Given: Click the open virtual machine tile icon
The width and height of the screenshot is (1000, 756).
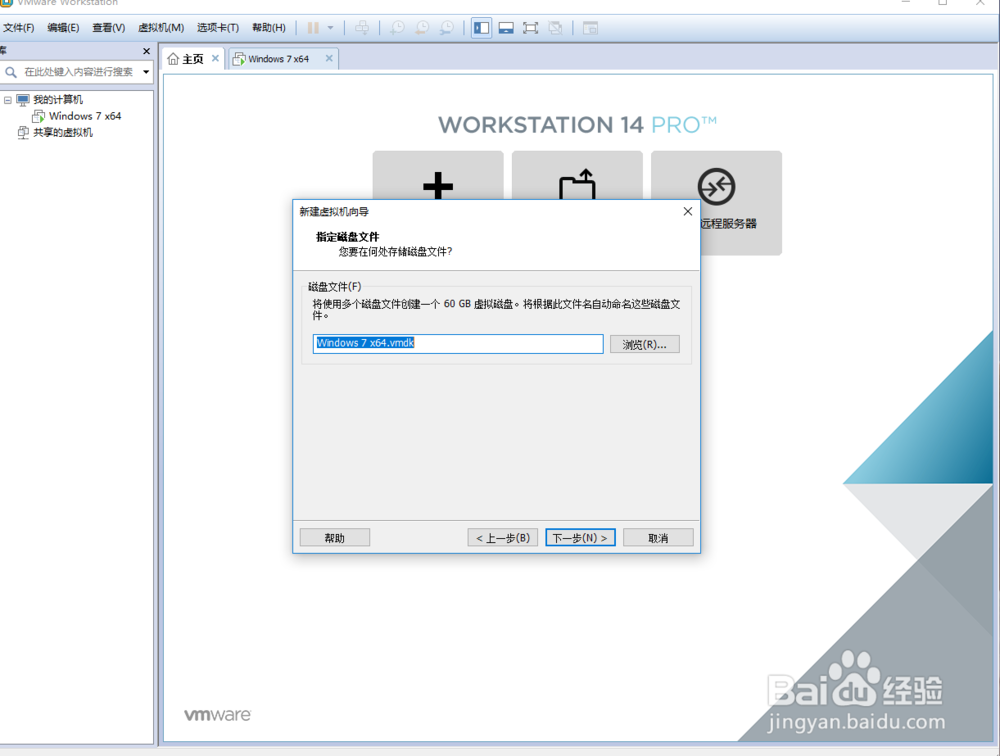Looking at the screenshot, I should (577, 184).
